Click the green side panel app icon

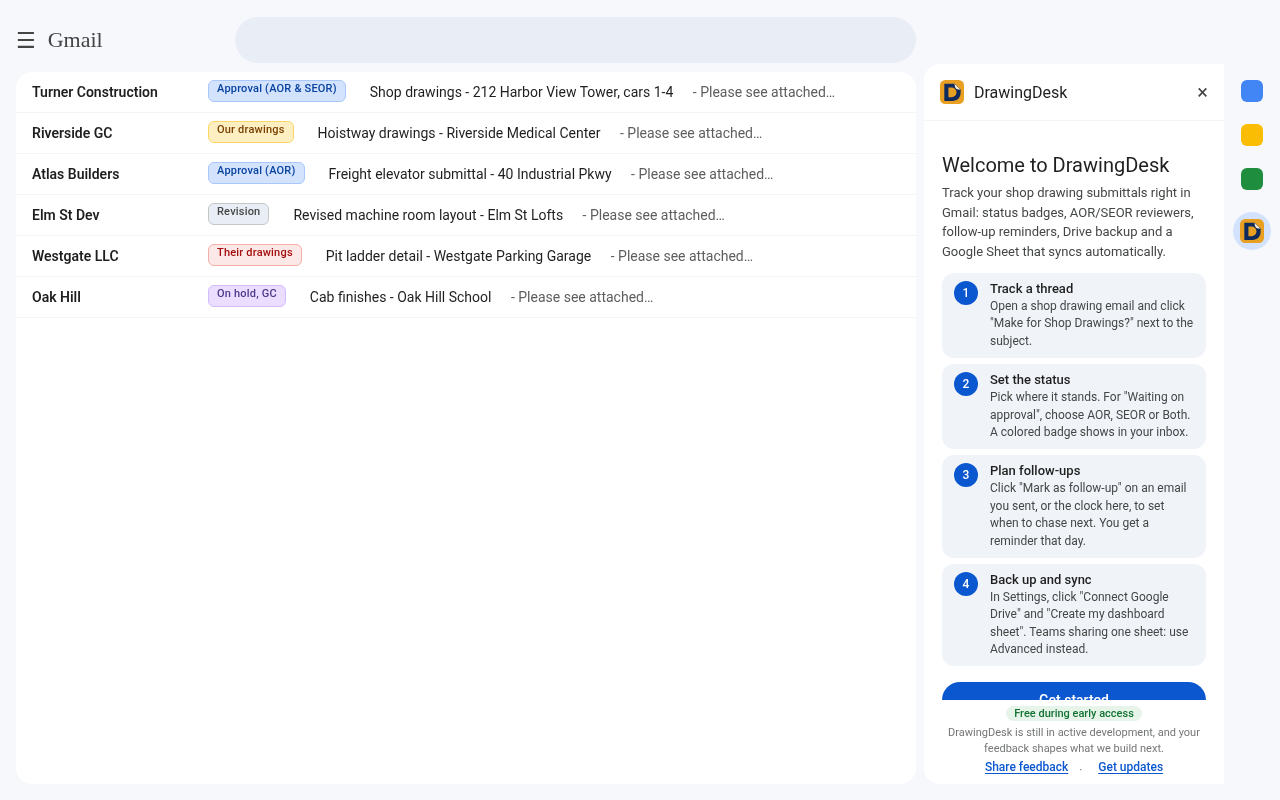click(1252, 179)
